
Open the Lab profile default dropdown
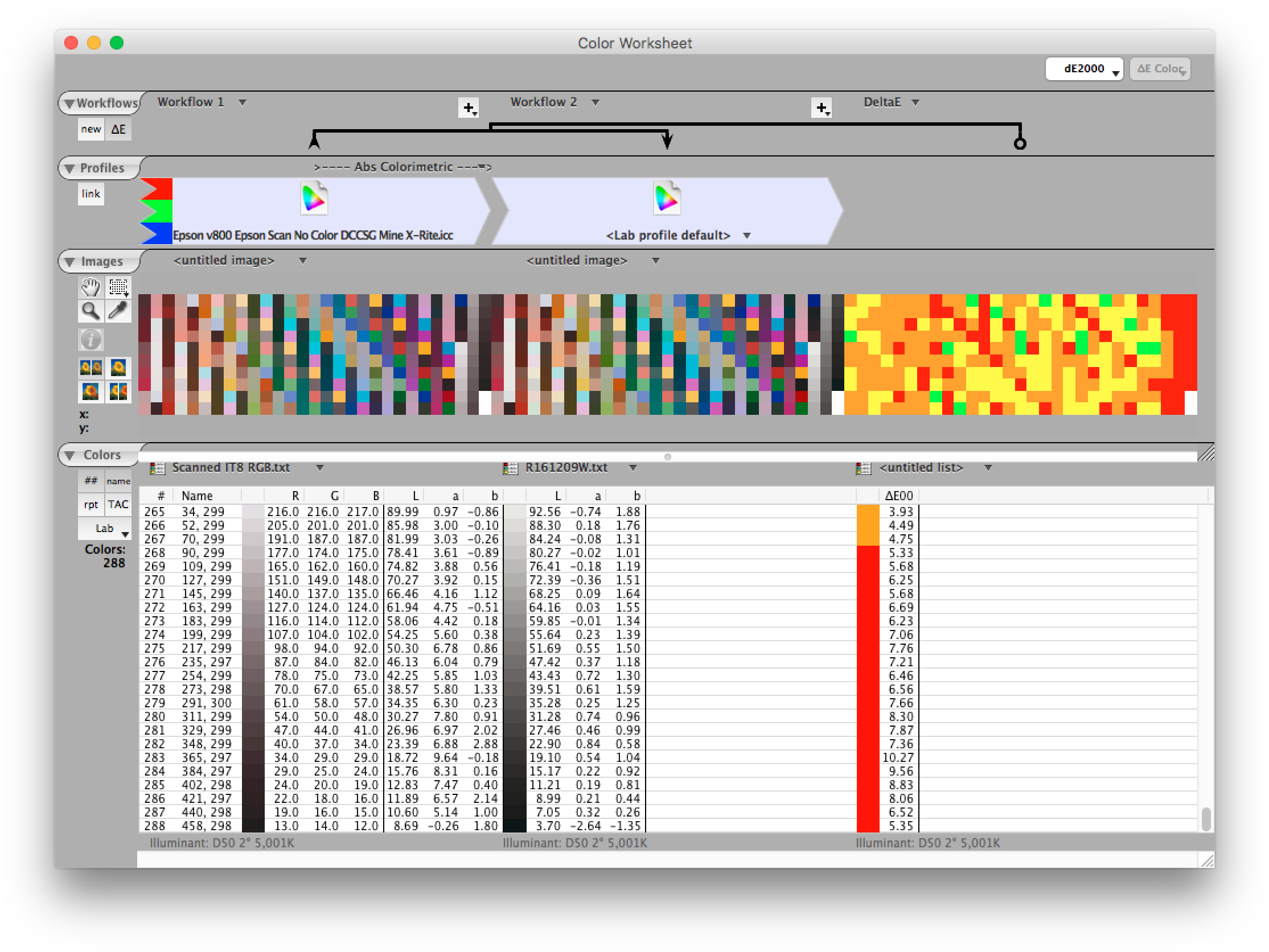746,236
